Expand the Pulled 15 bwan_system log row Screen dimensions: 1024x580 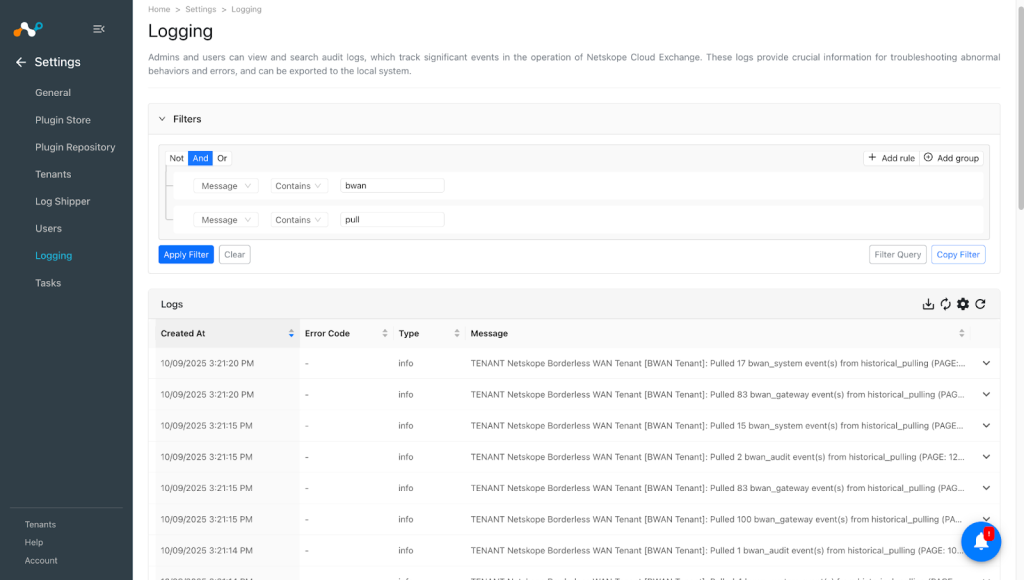pos(986,425)
